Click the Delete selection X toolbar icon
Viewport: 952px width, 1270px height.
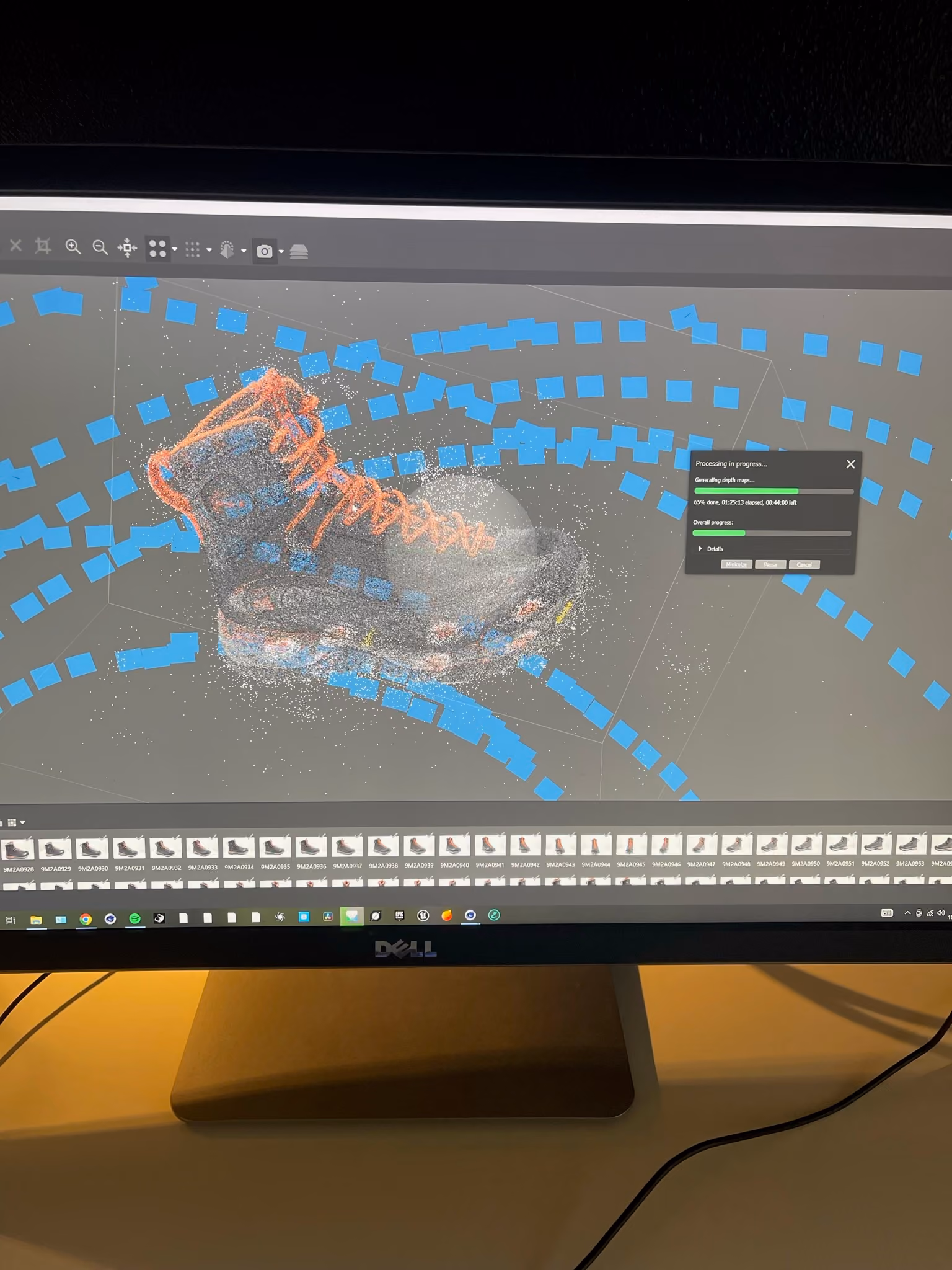[16, 246]
